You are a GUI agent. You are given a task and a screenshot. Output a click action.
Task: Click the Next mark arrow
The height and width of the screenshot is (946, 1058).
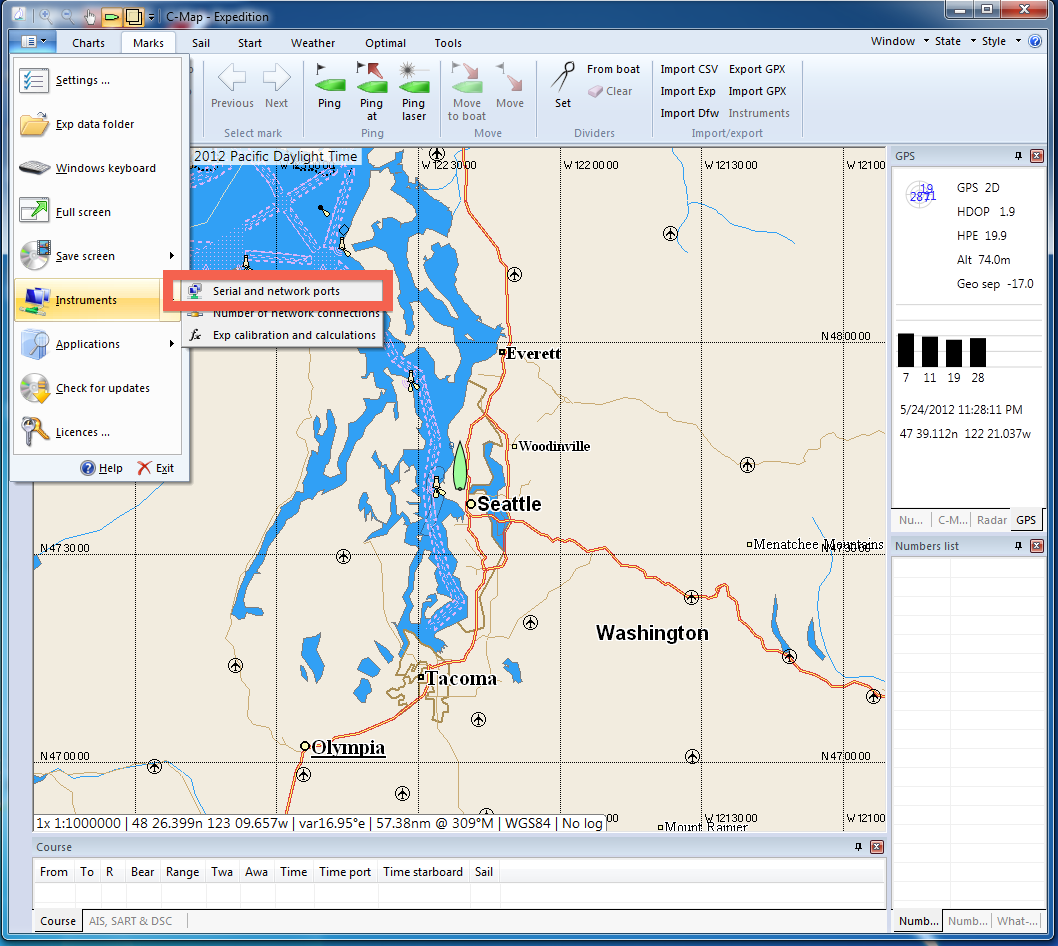276,85
